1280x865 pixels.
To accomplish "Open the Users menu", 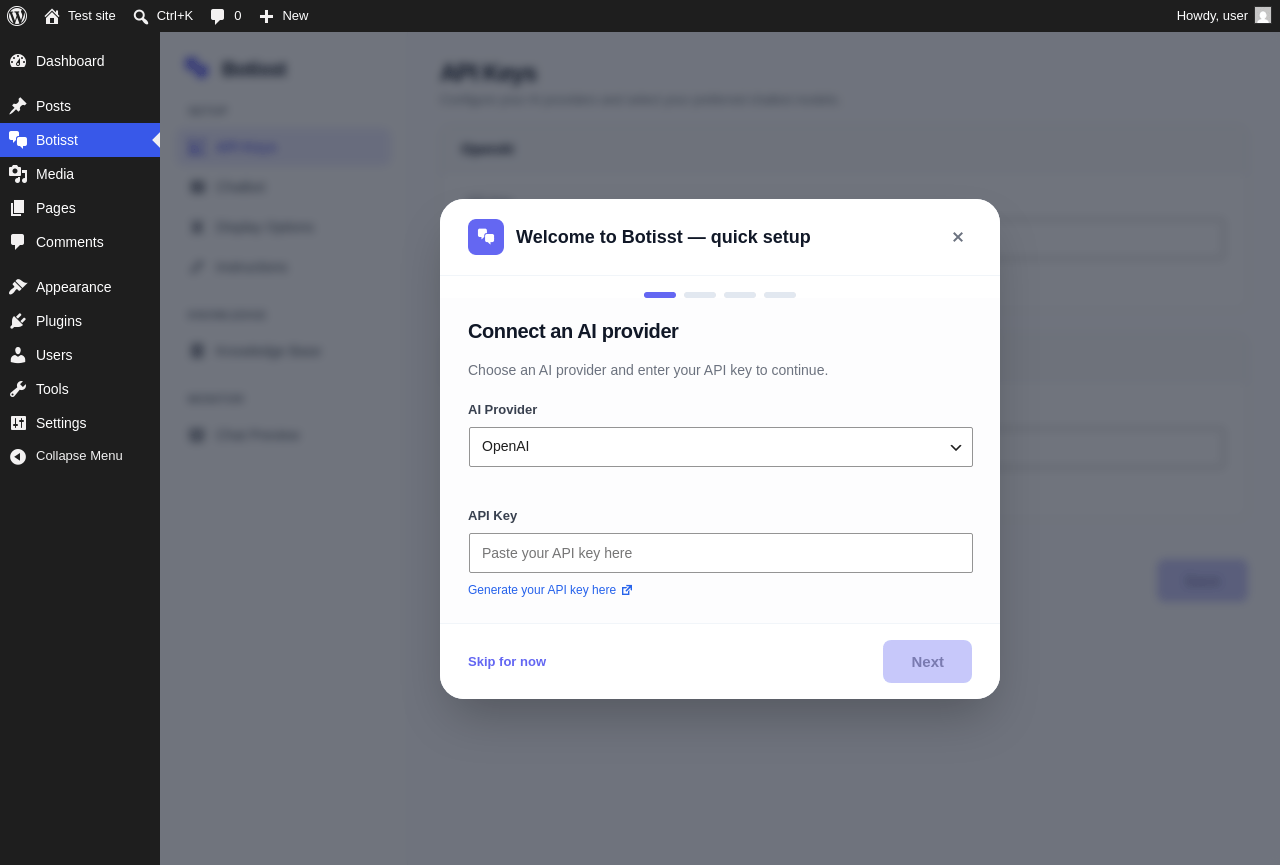I will click(80, 355).
